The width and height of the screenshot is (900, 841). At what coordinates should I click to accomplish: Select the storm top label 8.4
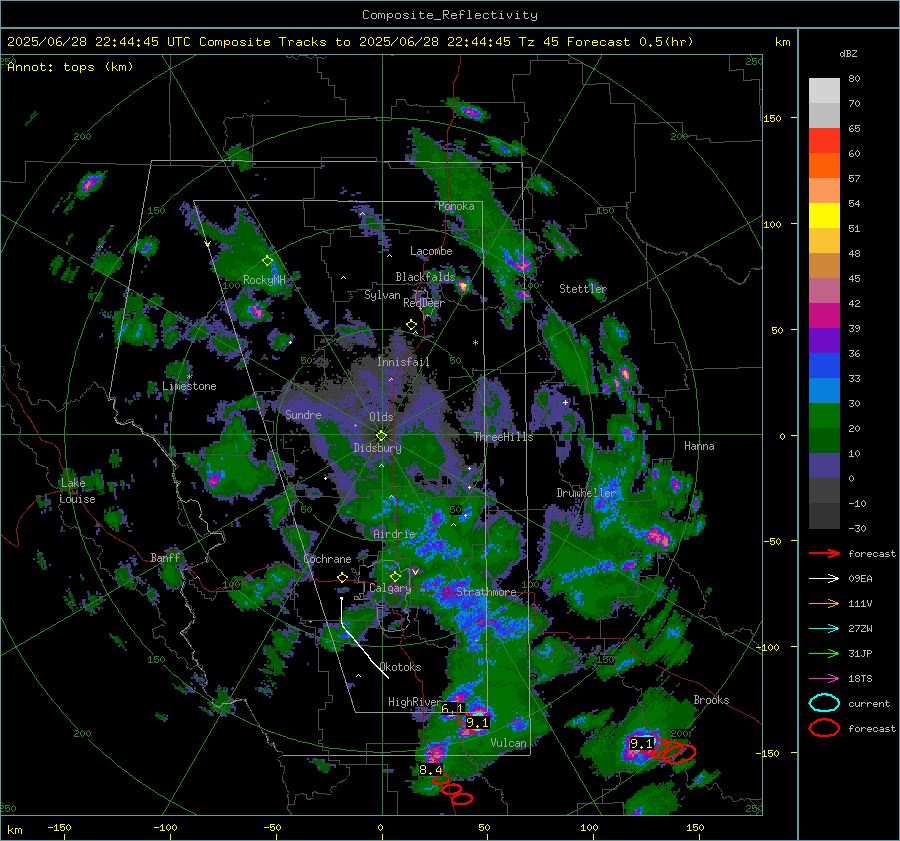[430, 770]
